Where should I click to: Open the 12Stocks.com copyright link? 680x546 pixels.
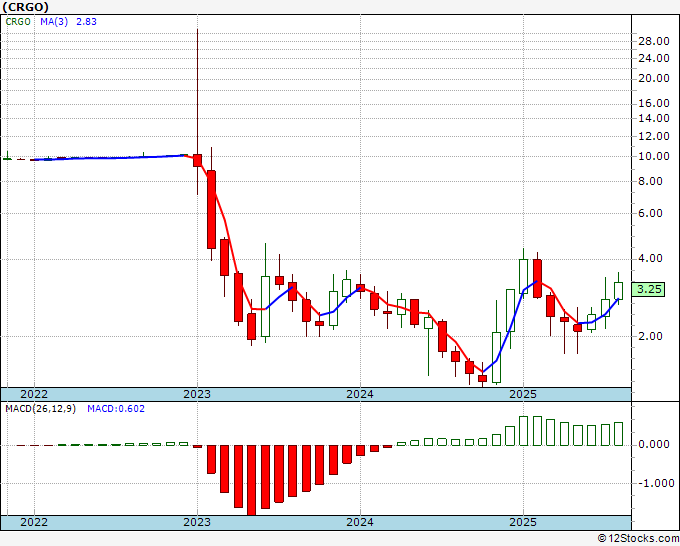tap(638, 539)
